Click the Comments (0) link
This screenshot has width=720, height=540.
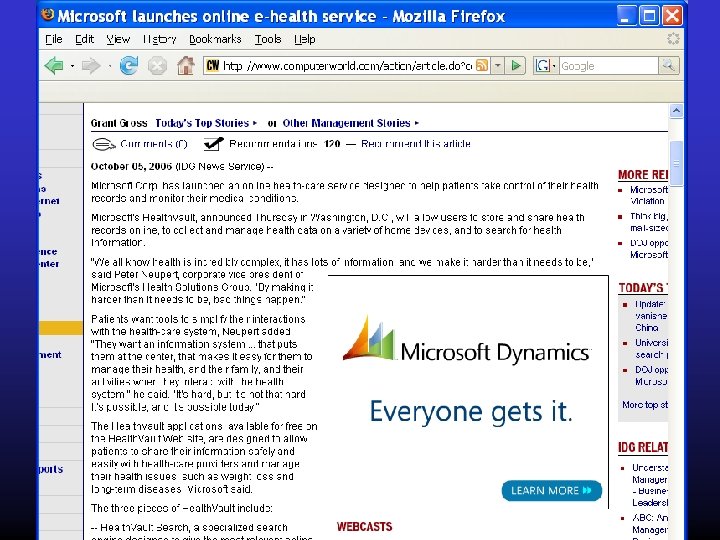point(154,144)
